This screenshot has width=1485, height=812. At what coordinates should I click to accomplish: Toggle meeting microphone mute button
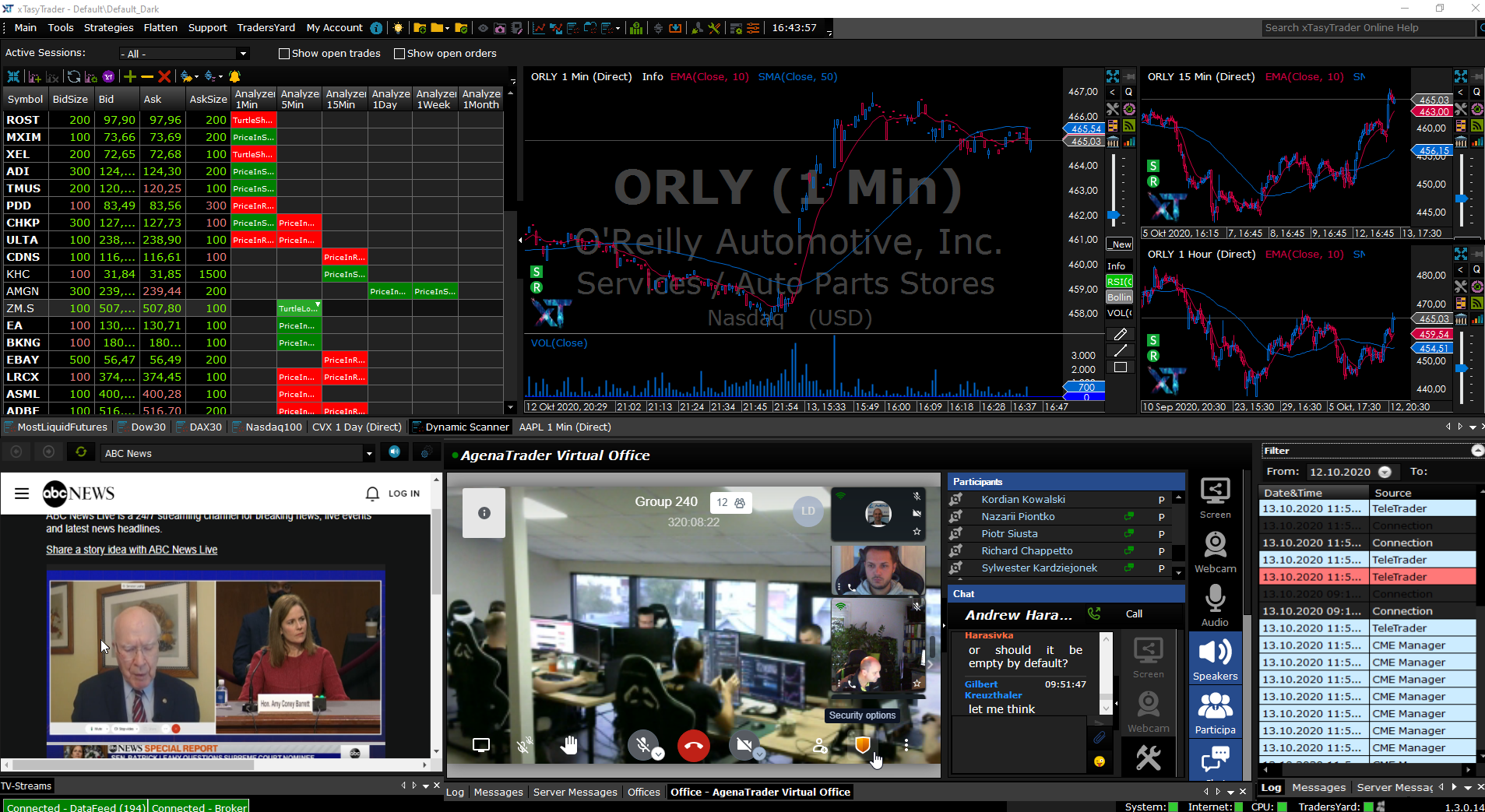click(643, 745)
